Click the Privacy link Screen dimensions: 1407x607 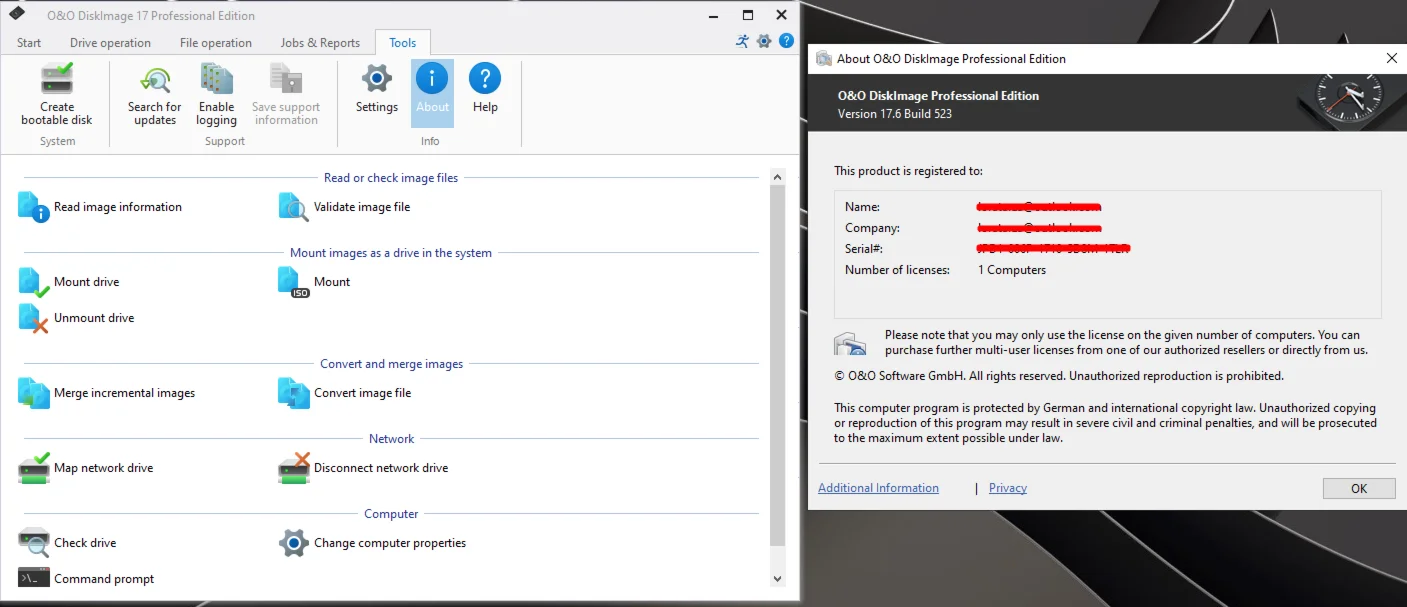coord(1007,488)
